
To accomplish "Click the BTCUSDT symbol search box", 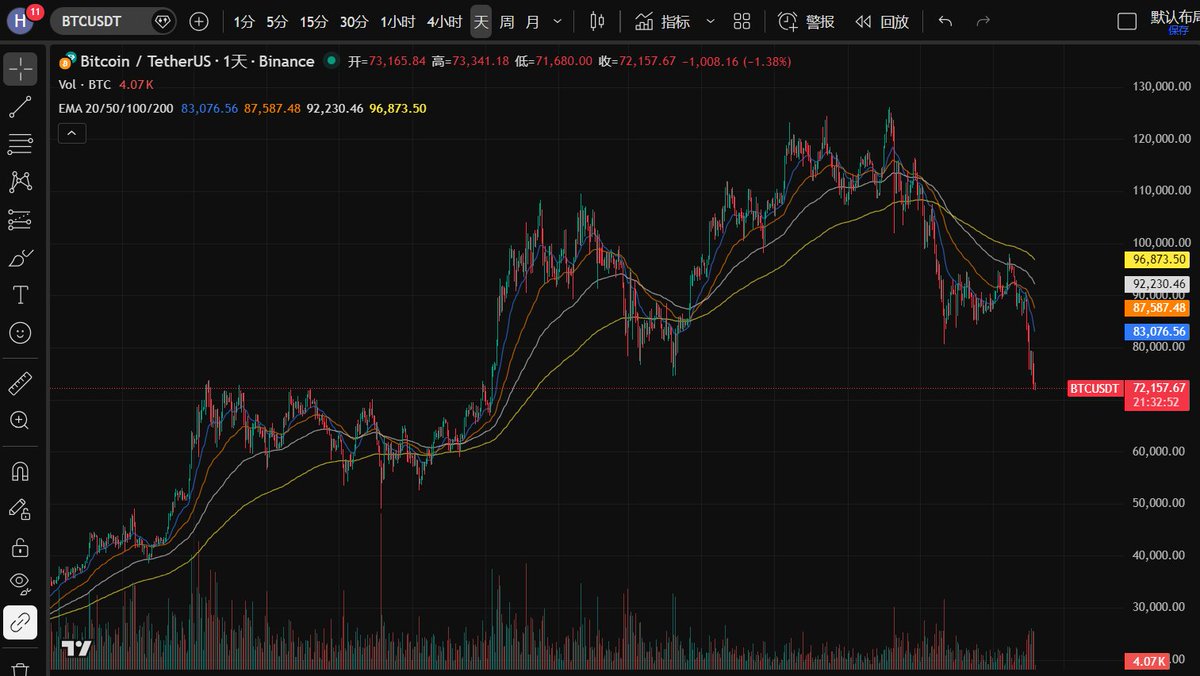I will 99,21.
